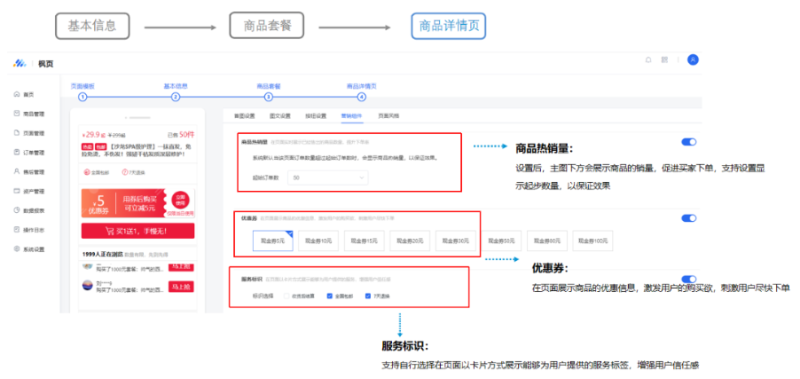Viewport: 800px width, 379px height.
Task: Click the 已售 50件 sales text
Action: (x=181, y=135)
